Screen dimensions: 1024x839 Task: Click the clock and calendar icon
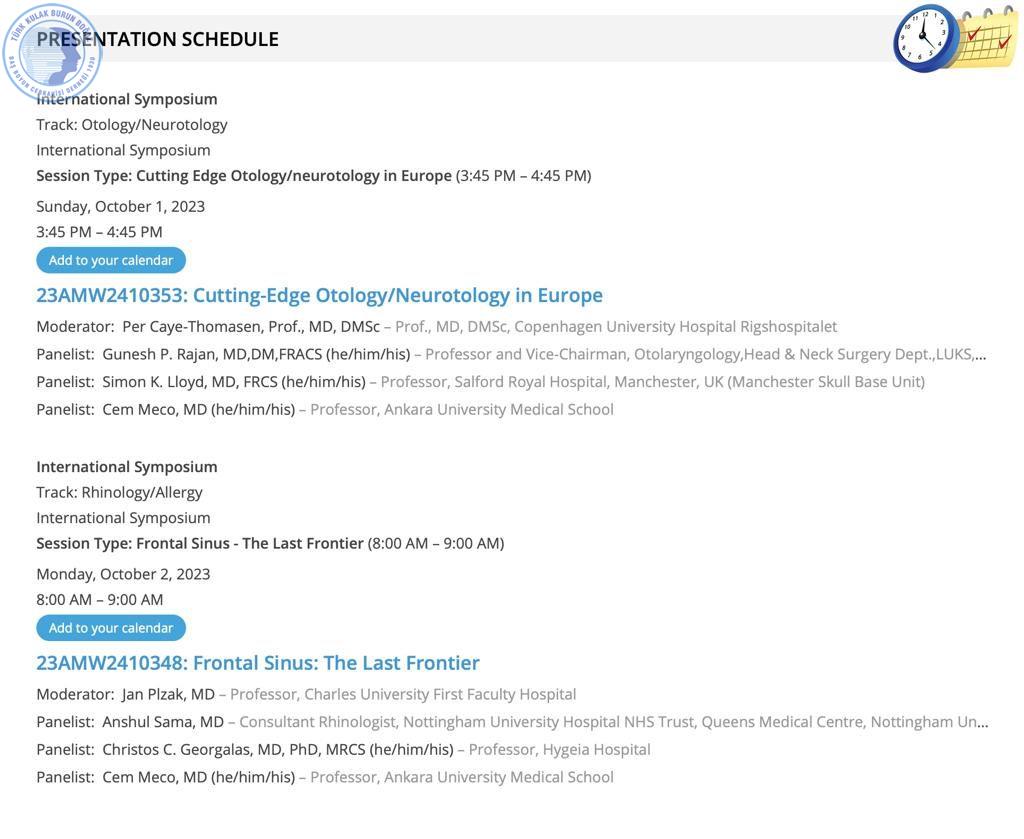click(x=955, y=38)
